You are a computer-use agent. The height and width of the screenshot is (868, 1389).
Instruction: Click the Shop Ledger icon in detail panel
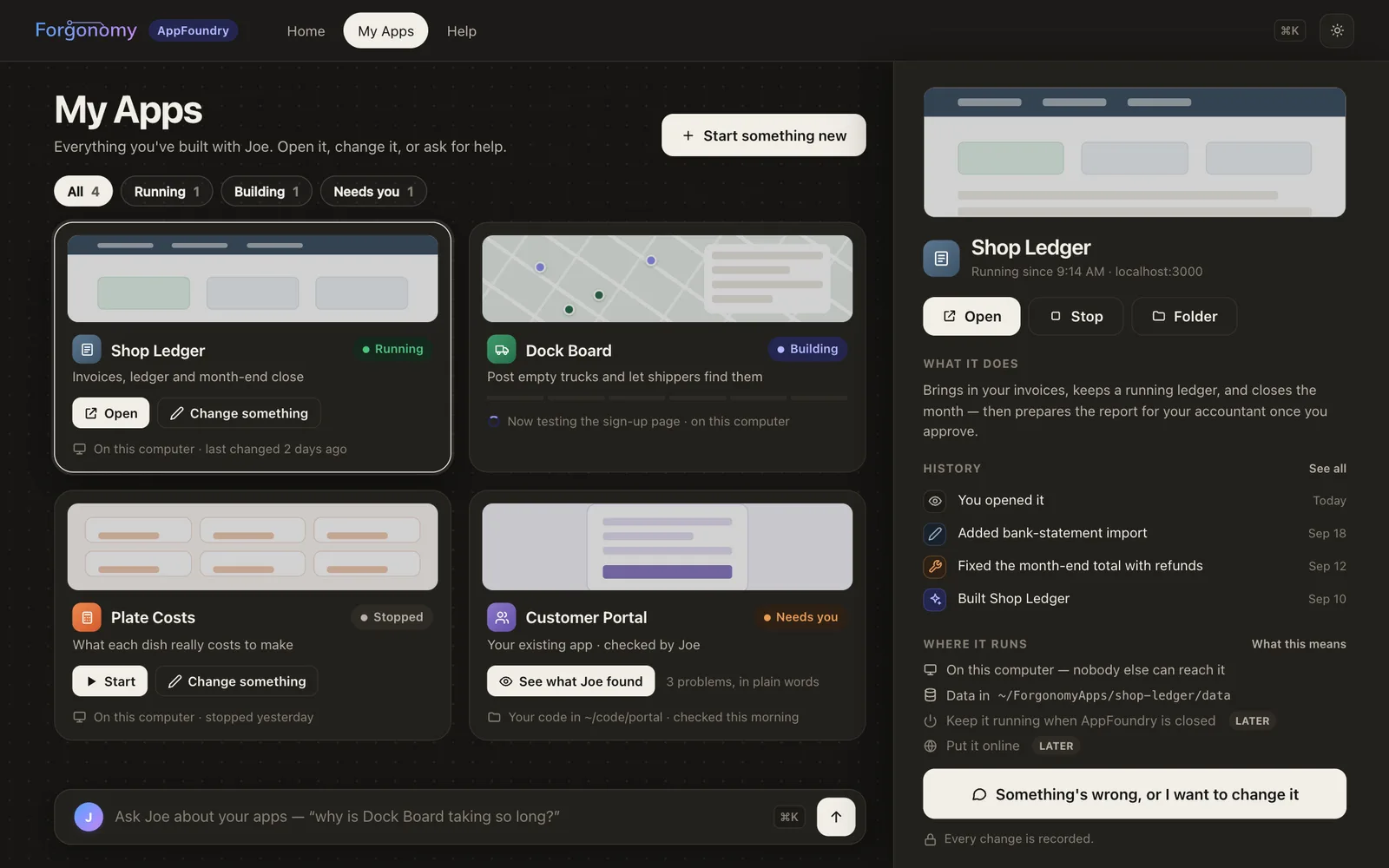(x=941, y=258)
